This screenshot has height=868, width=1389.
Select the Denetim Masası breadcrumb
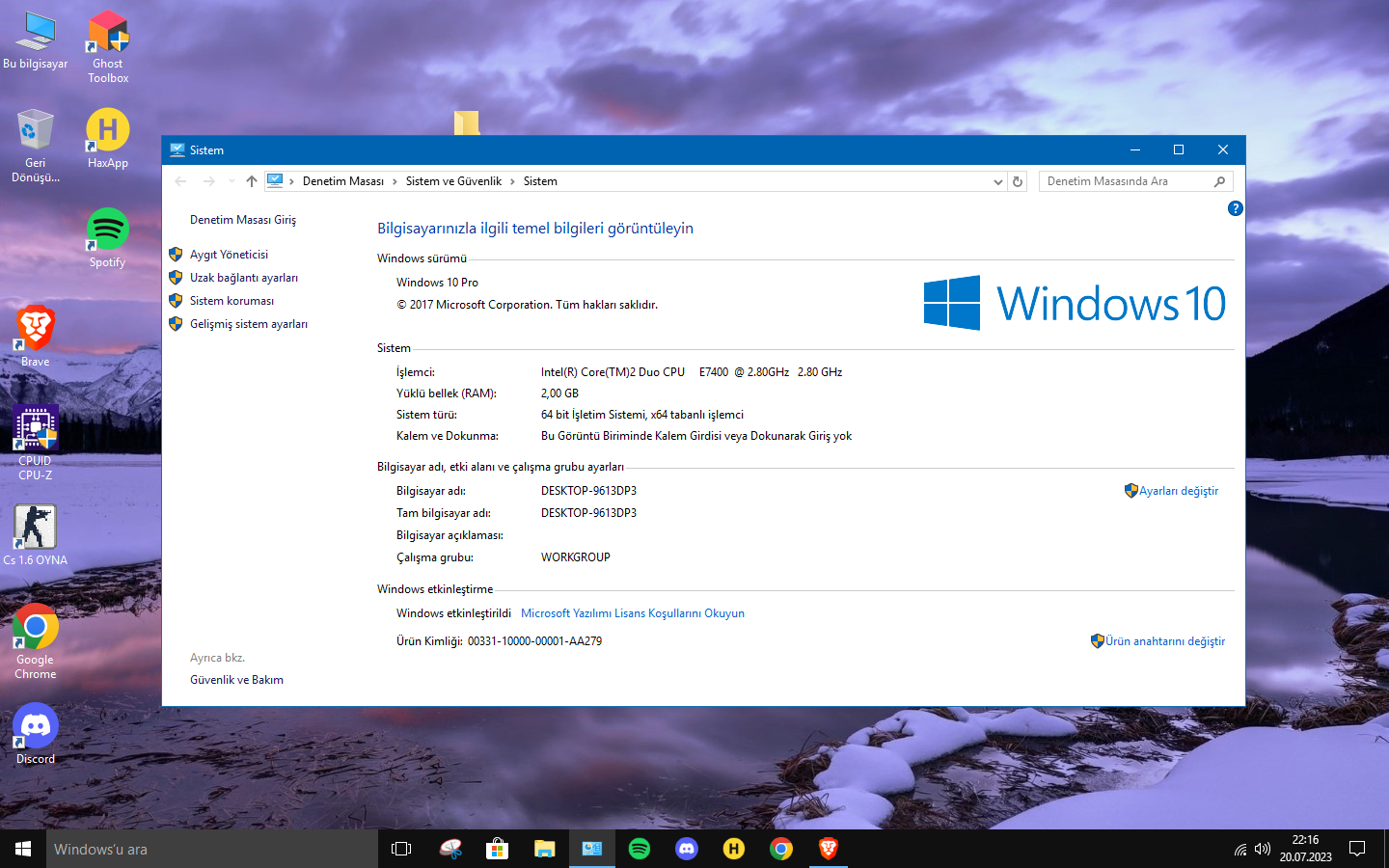(343, 181)
